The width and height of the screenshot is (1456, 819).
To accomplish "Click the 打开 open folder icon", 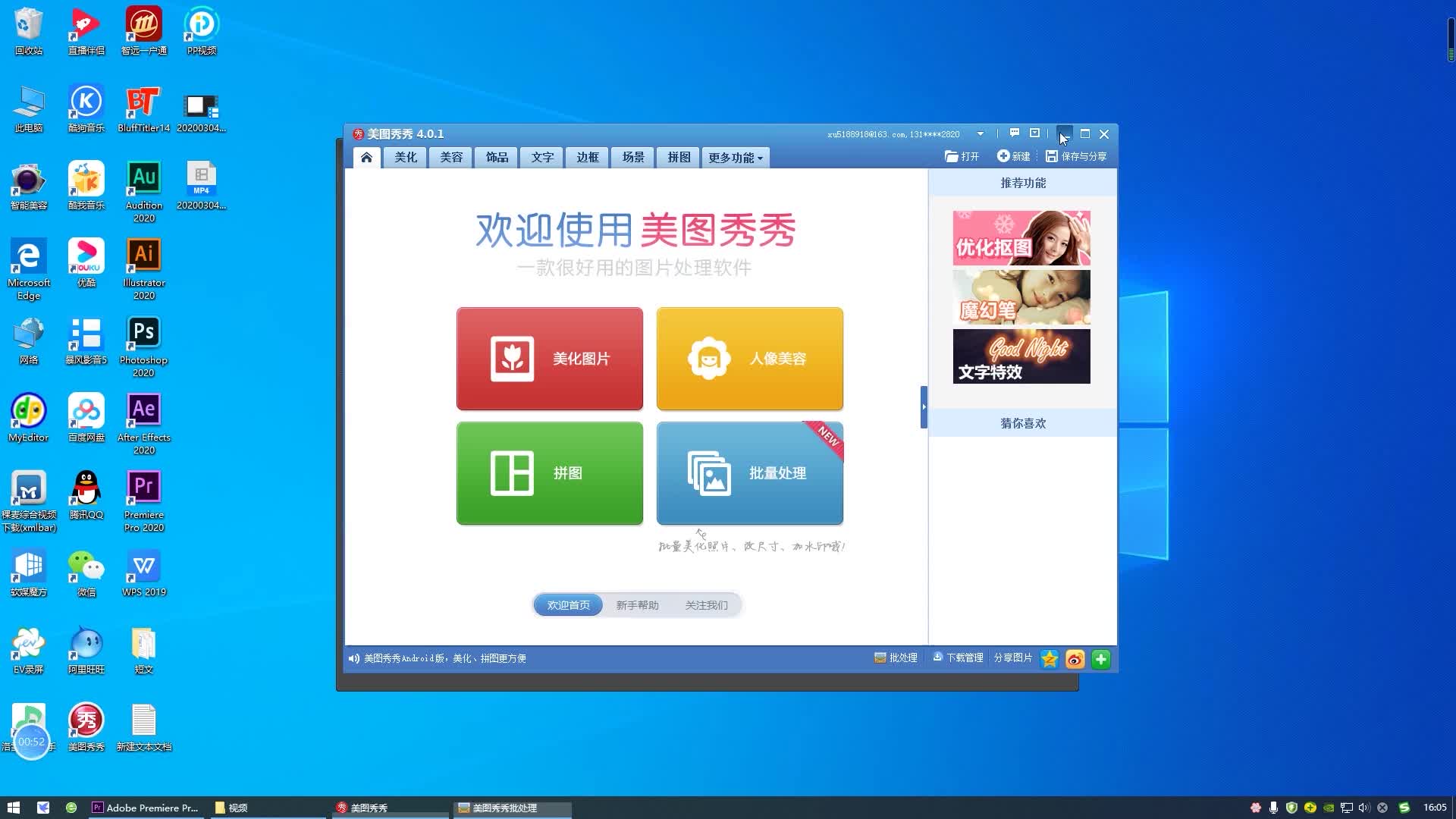I will 951,156.
